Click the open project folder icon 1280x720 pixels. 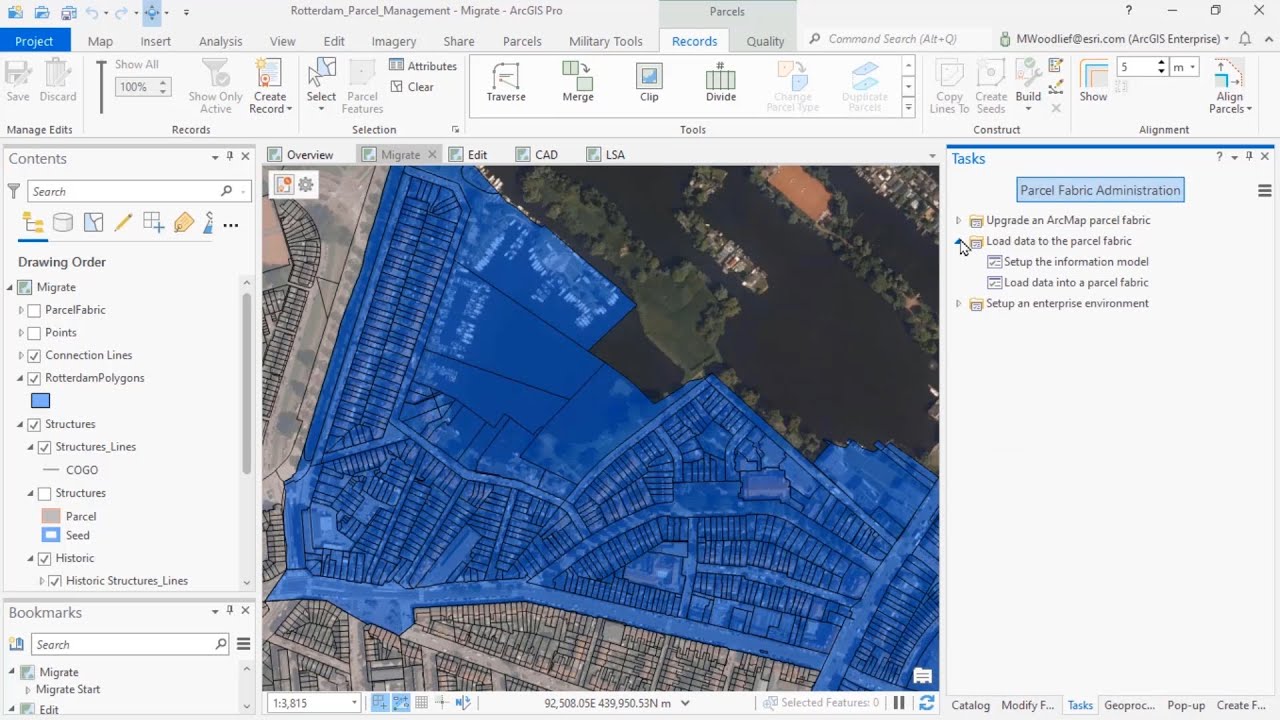point(41,12)
